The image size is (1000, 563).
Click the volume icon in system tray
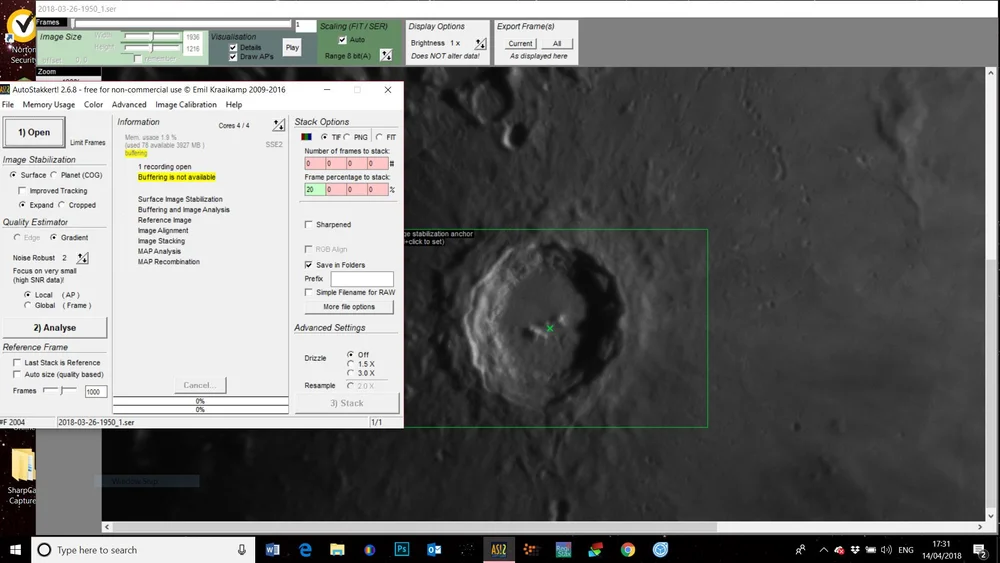click(886, 550)
